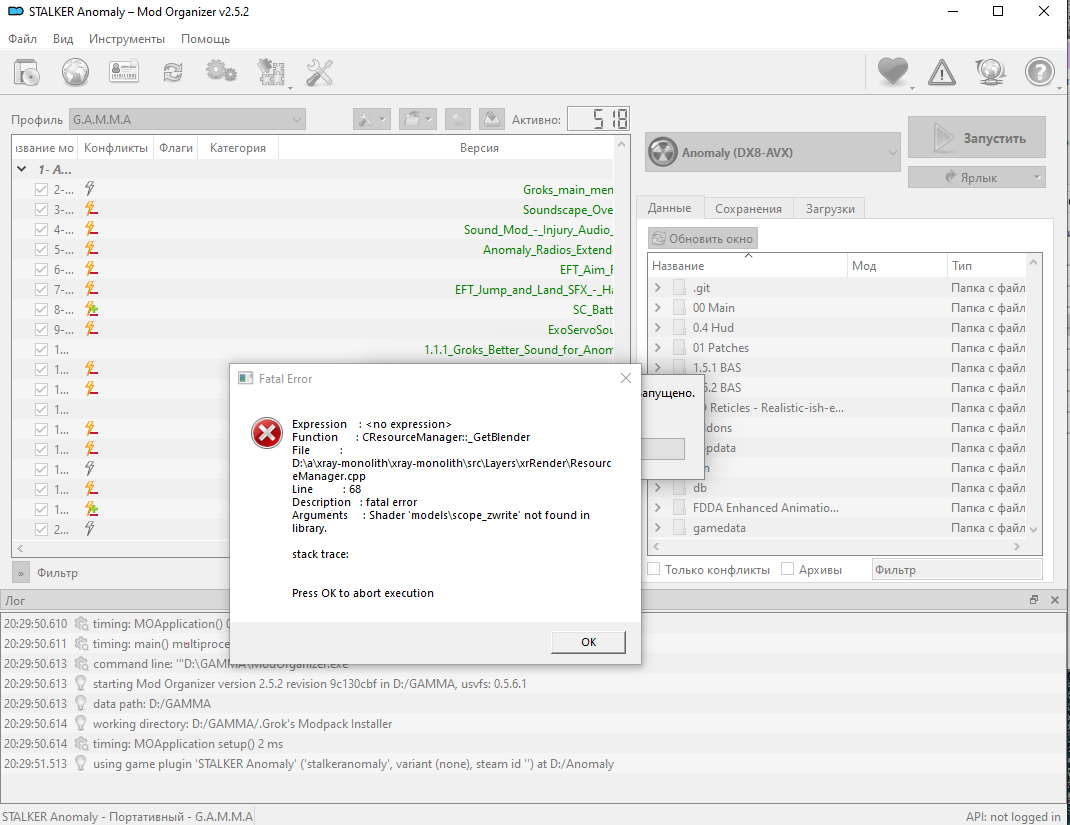Enable the Архивы checkbox
This screenshot has height=825, width=1070.
pyautogui.click(x=787, y=569)
